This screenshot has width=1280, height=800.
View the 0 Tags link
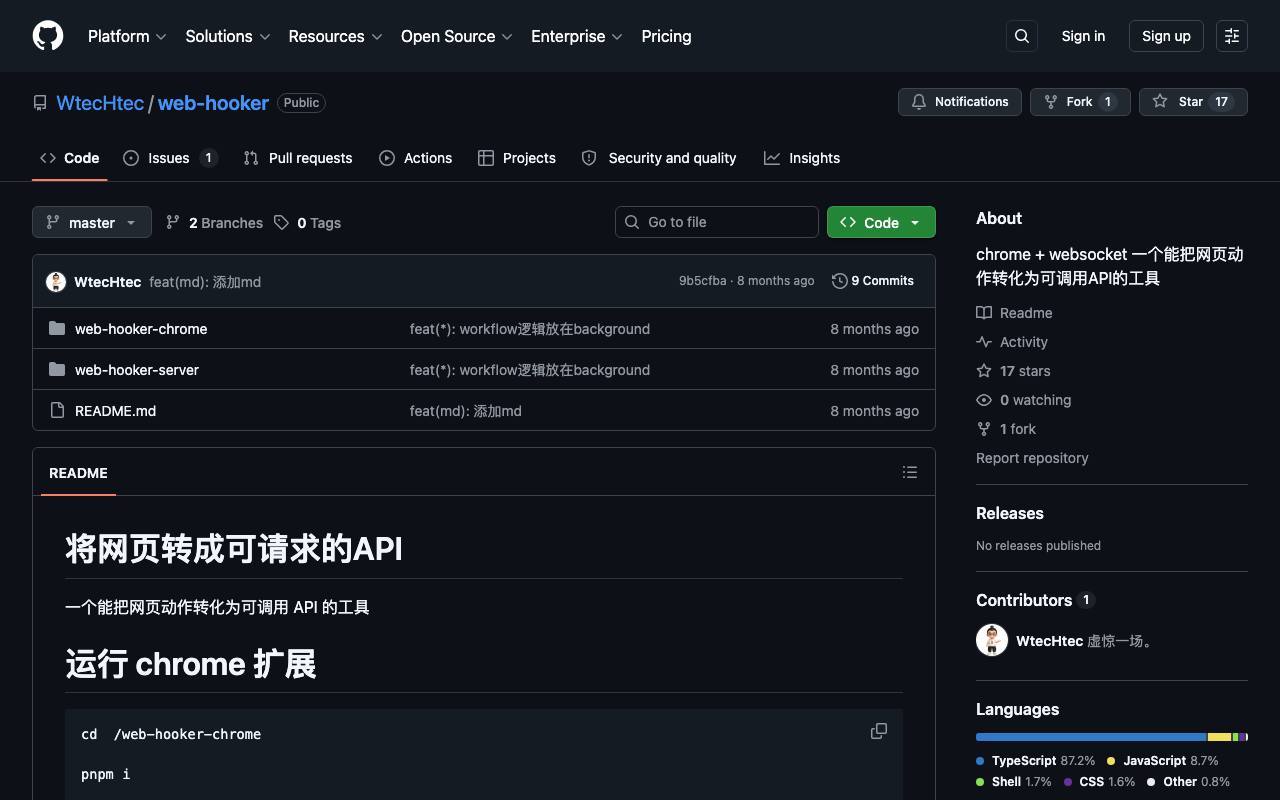click(x=308, y=223)
